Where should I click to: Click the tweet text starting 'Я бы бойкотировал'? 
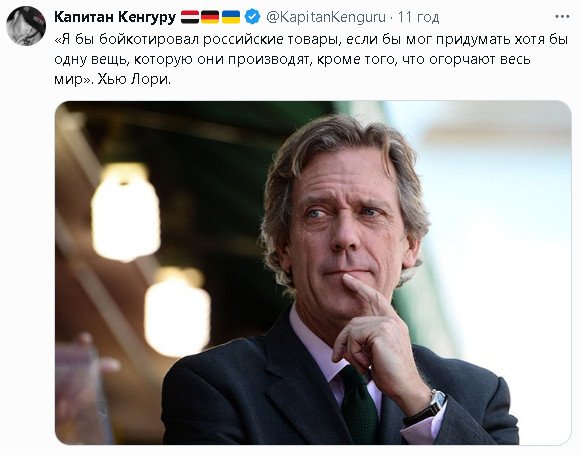pyautogui.click(x=311, y=59)
